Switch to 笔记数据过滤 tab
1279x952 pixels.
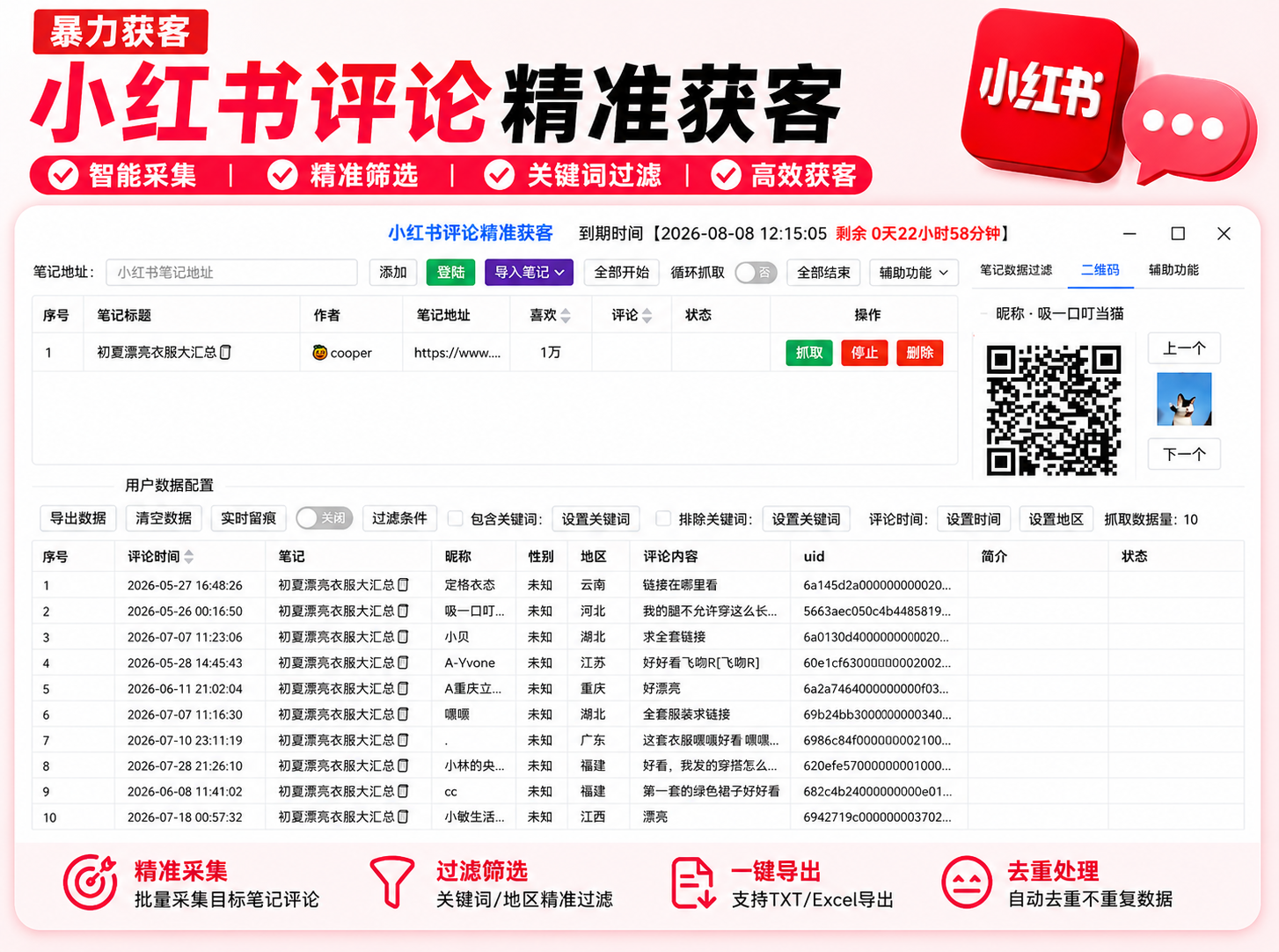(1016, 270)
